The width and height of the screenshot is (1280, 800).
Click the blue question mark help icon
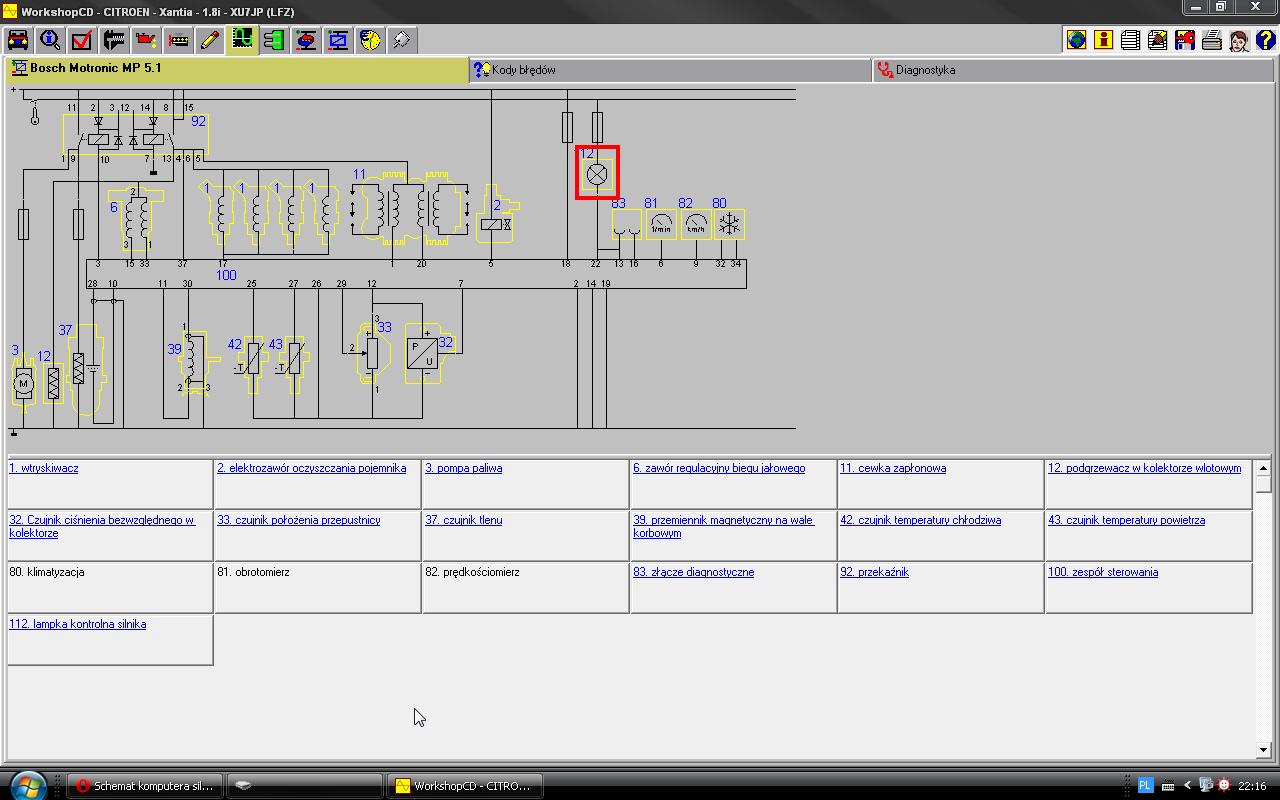coord(1265,40)
